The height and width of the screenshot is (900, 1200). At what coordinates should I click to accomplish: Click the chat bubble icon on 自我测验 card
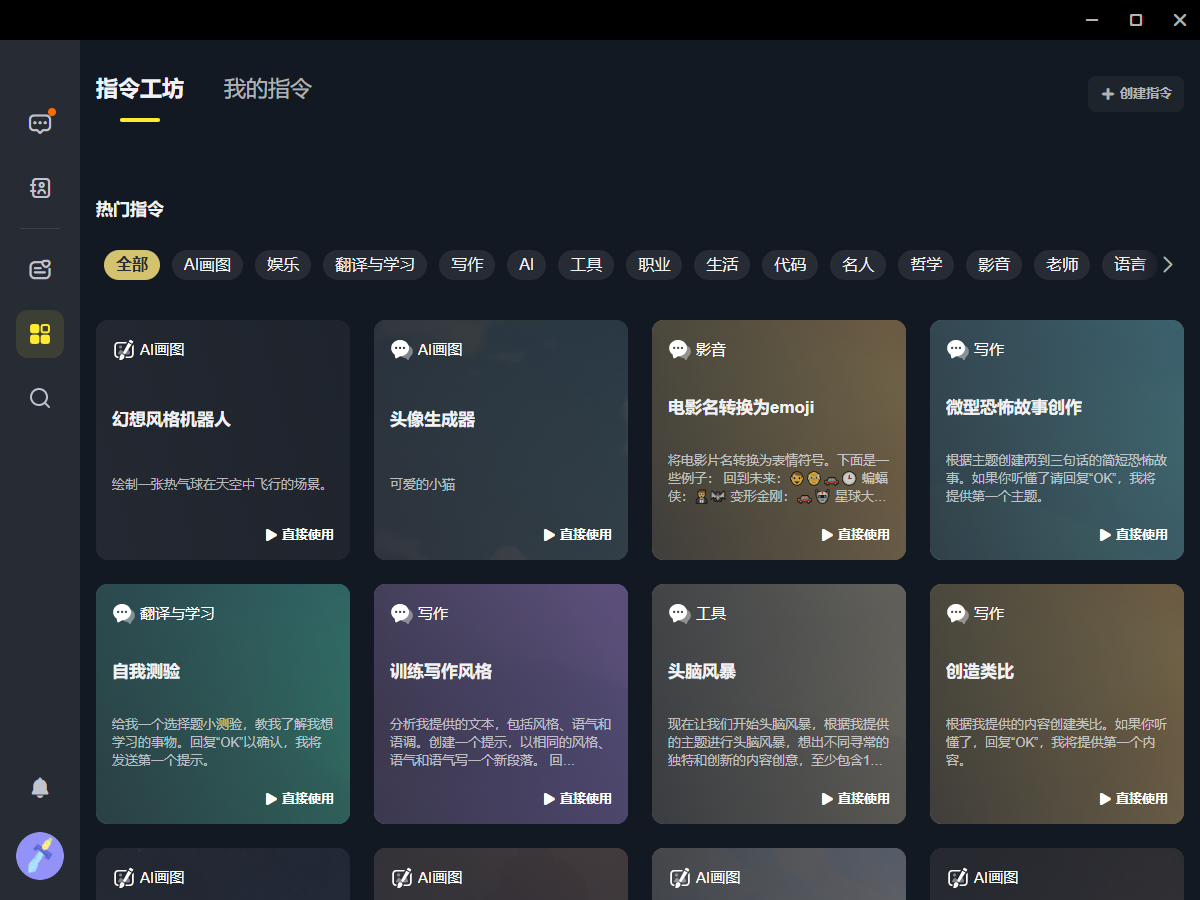(x=123, y=613)
